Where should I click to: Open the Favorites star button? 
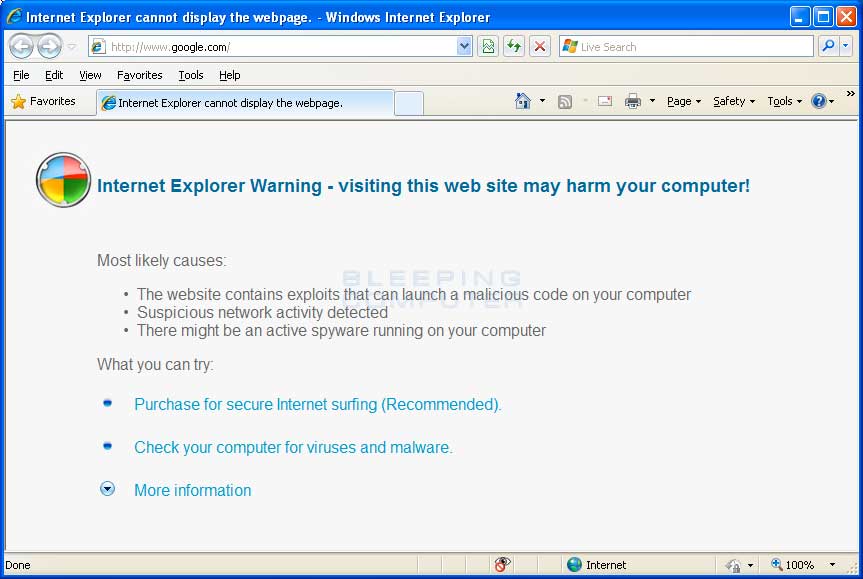pos(43,101)
